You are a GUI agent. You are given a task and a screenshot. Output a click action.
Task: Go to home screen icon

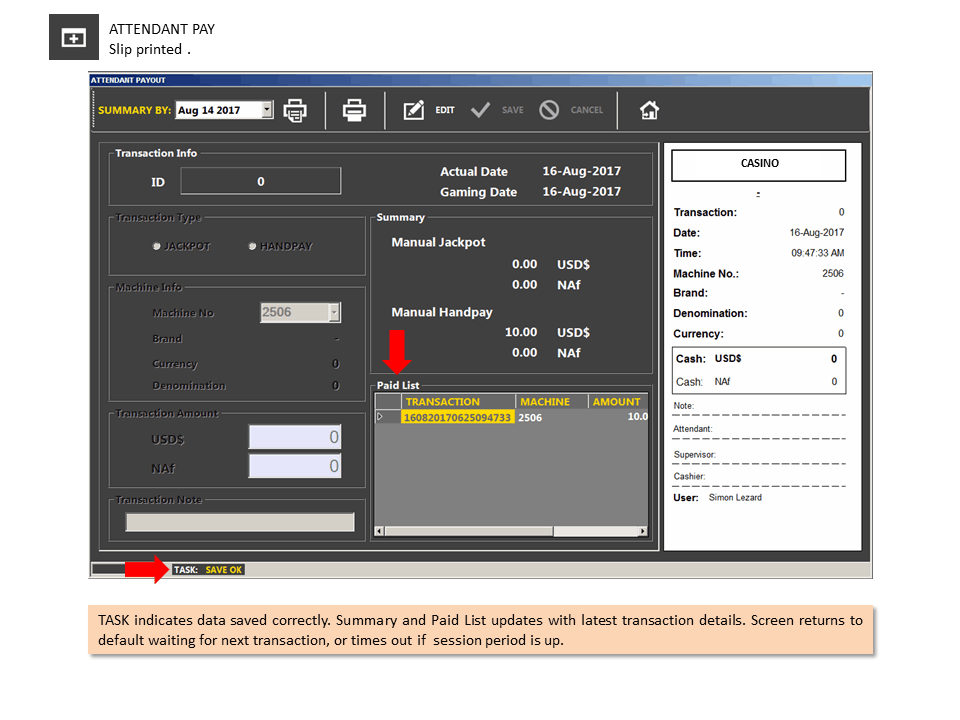(x=649, y=110)
